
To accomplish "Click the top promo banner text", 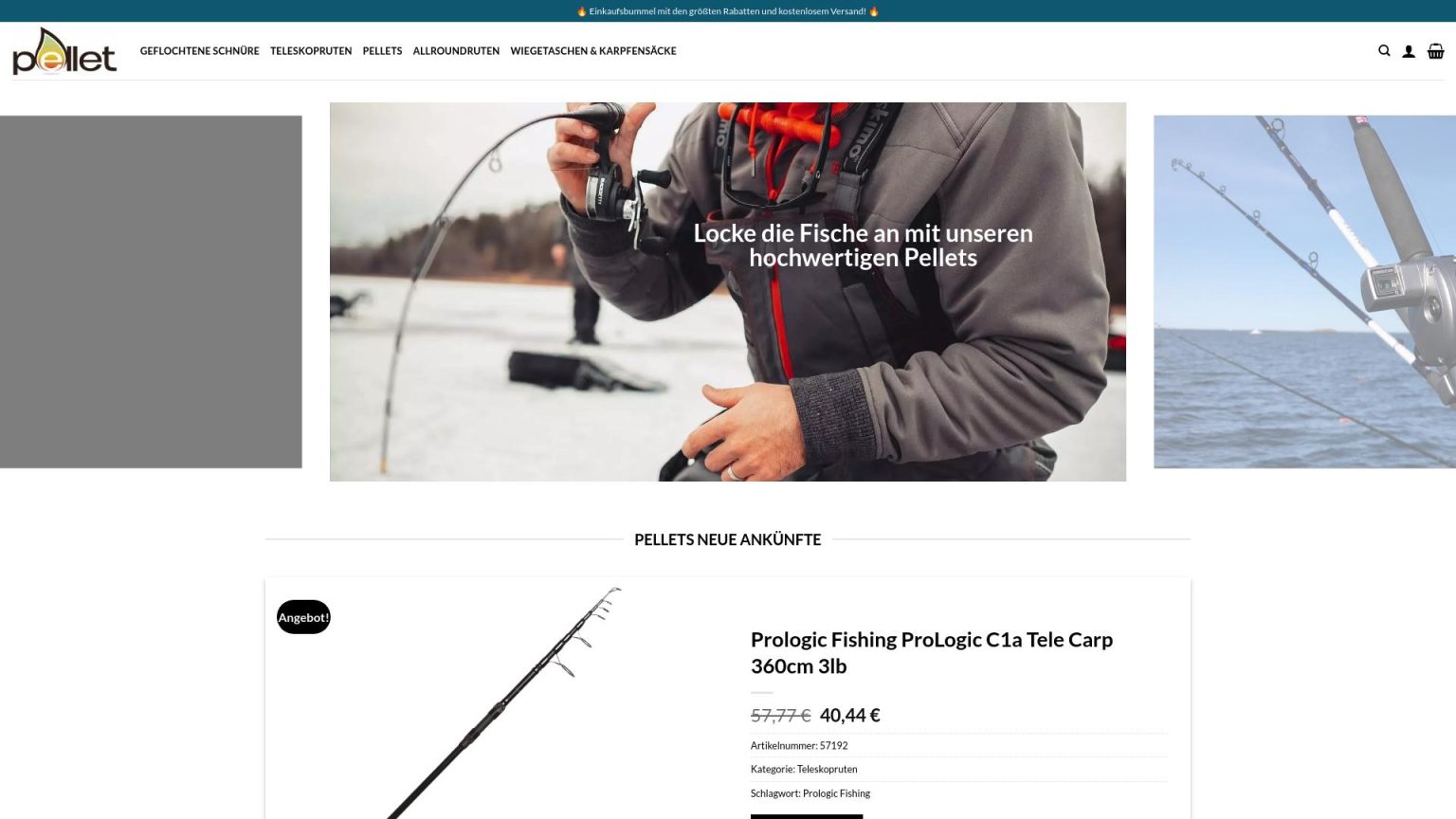I will tap(728, 11).
